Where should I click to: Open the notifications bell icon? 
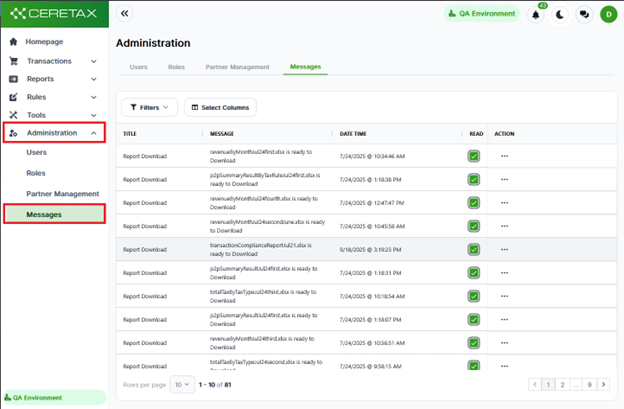click(536, 15)
